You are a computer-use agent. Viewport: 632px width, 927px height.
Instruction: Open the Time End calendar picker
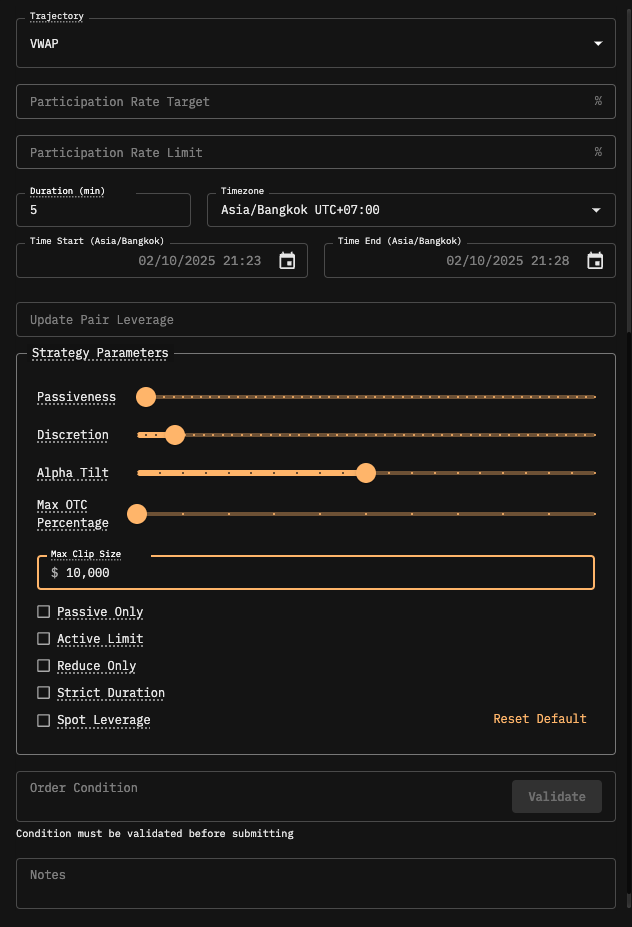click(595, 261)
